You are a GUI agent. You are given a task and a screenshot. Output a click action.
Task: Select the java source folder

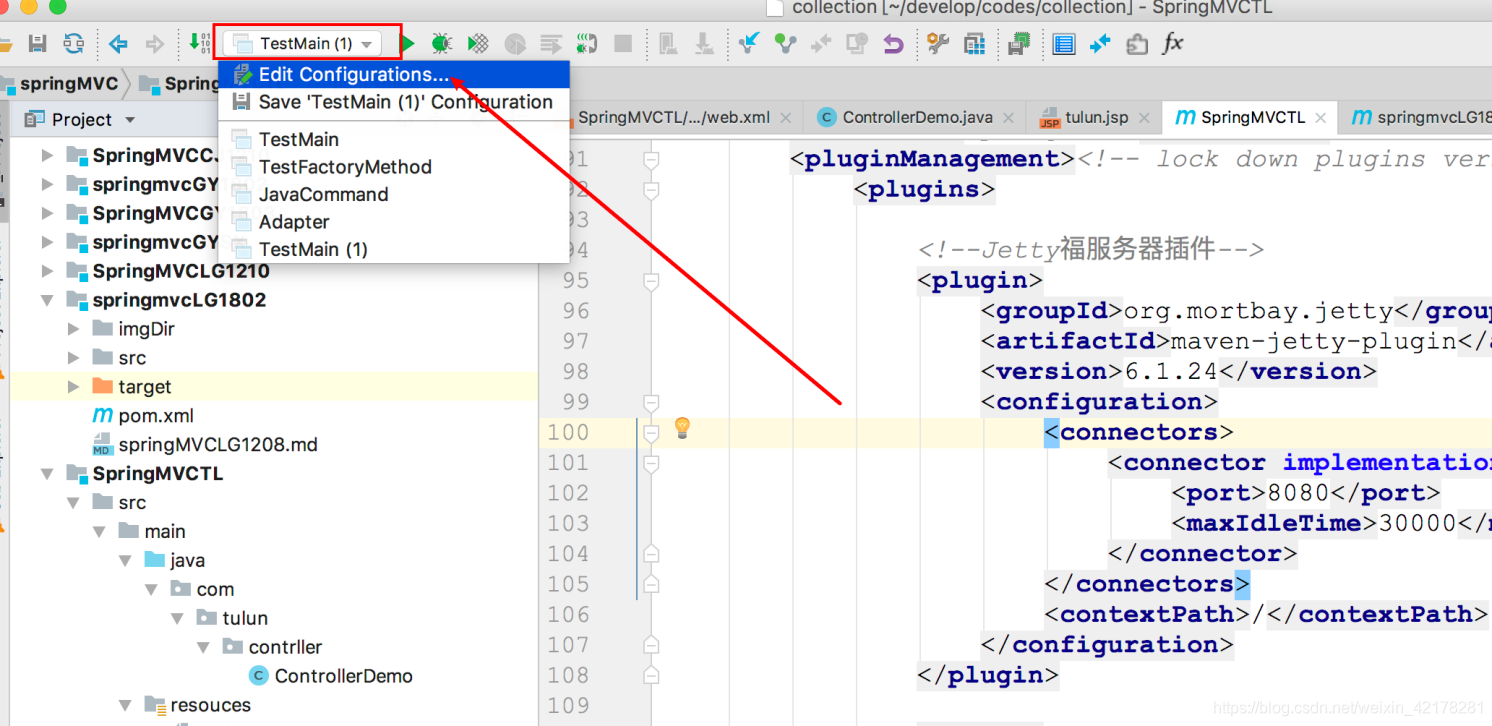point(187,561)
